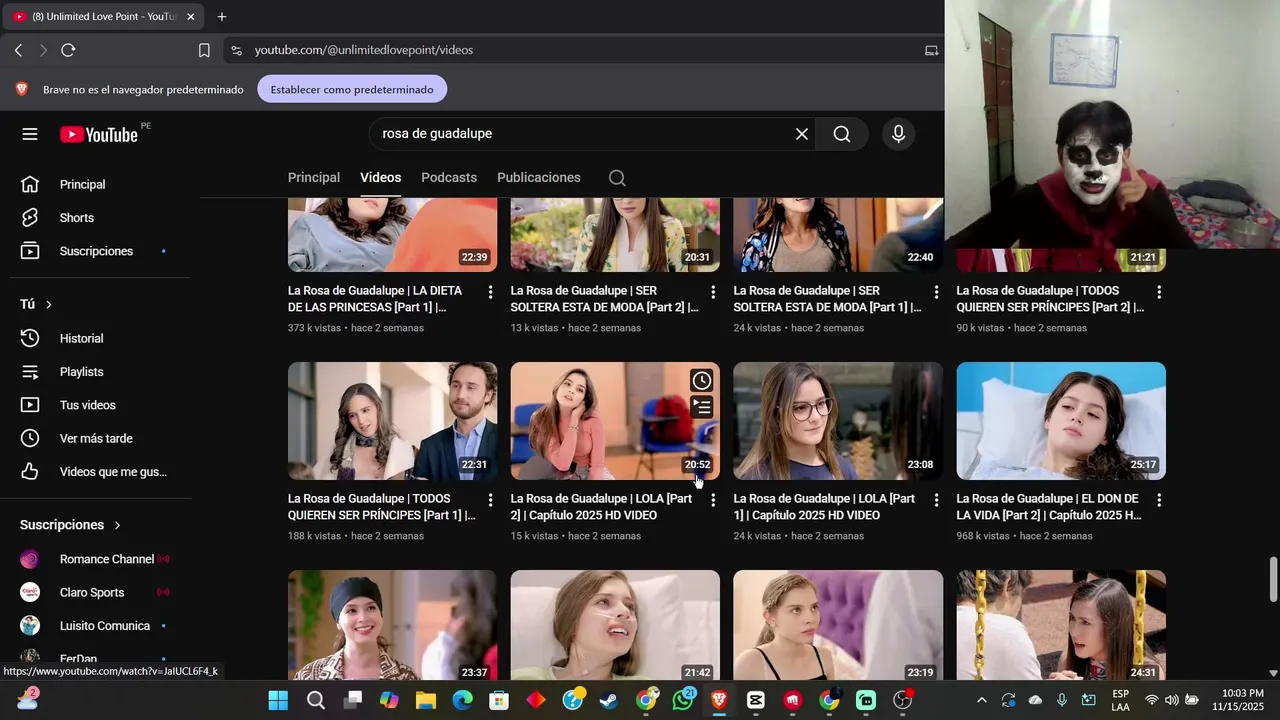
Task: Expand the Tú section arrow
Action: [48, 304]
